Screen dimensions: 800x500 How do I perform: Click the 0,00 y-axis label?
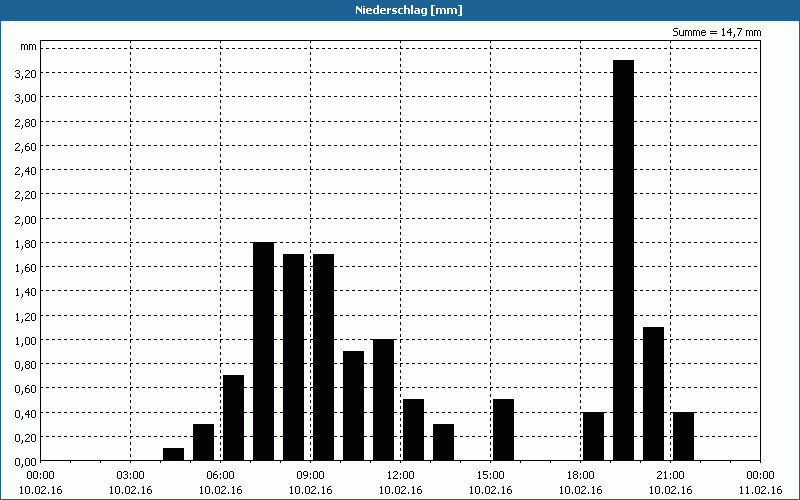coord(26,462)
